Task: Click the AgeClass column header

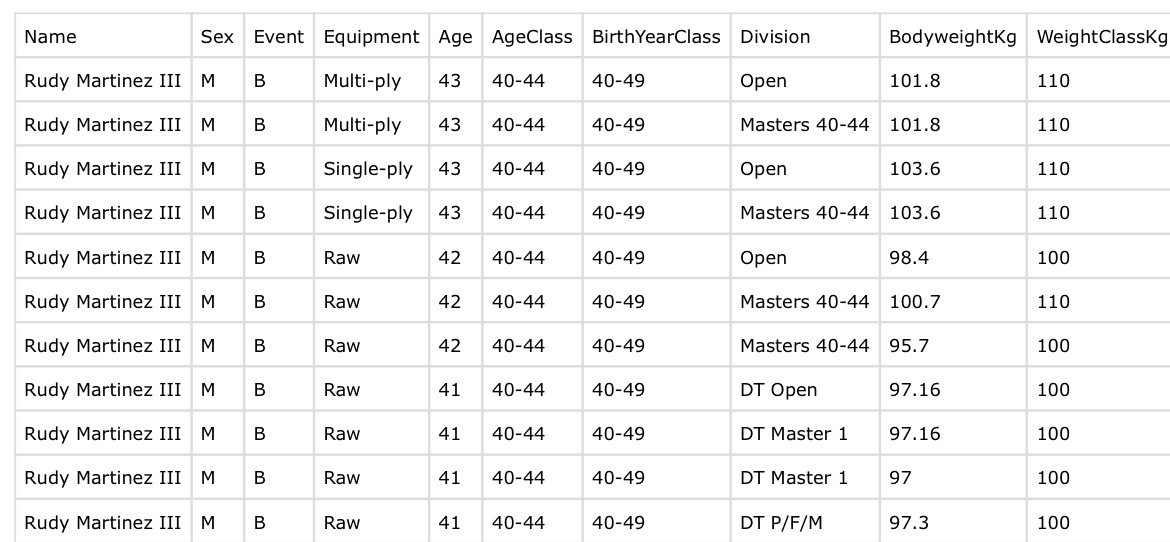Action: point(532,37)
